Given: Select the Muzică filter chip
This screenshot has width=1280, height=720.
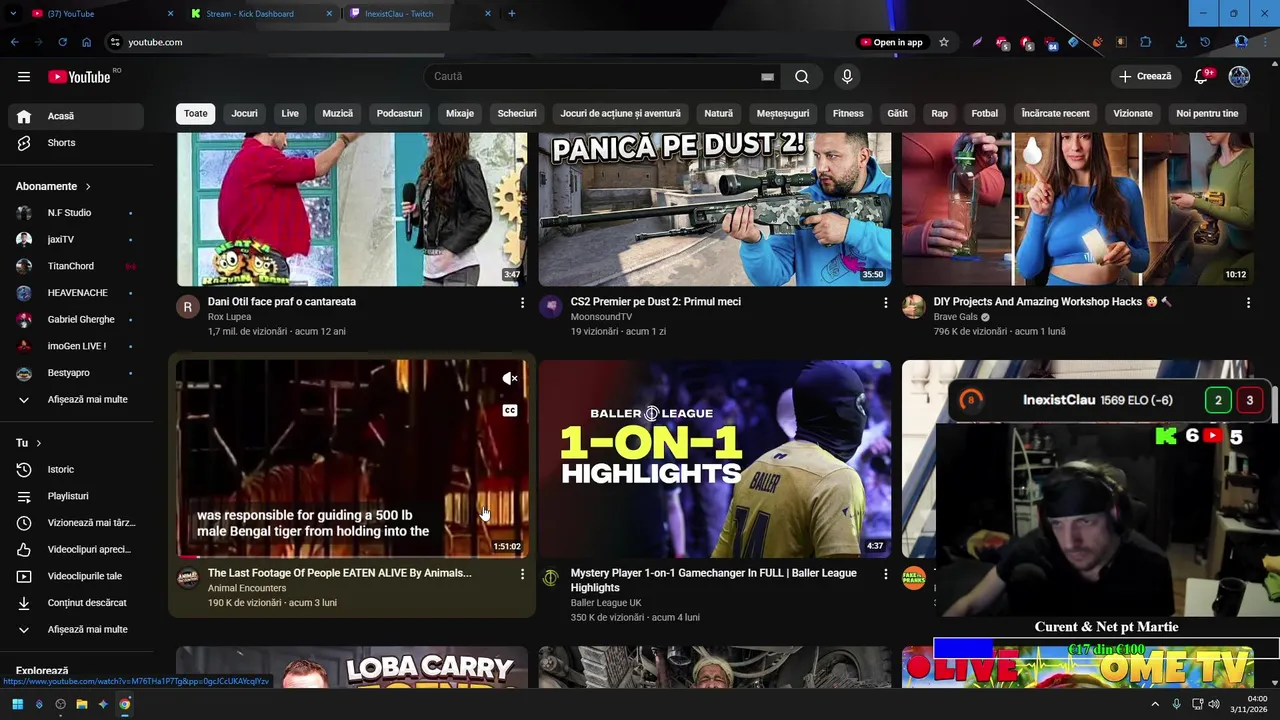Looking at the screenshot, I should (338, 114).
